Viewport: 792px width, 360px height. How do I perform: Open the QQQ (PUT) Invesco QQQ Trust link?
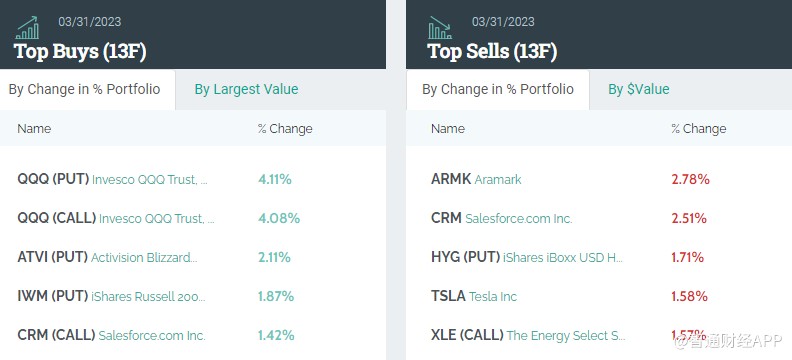coord(112,179)
